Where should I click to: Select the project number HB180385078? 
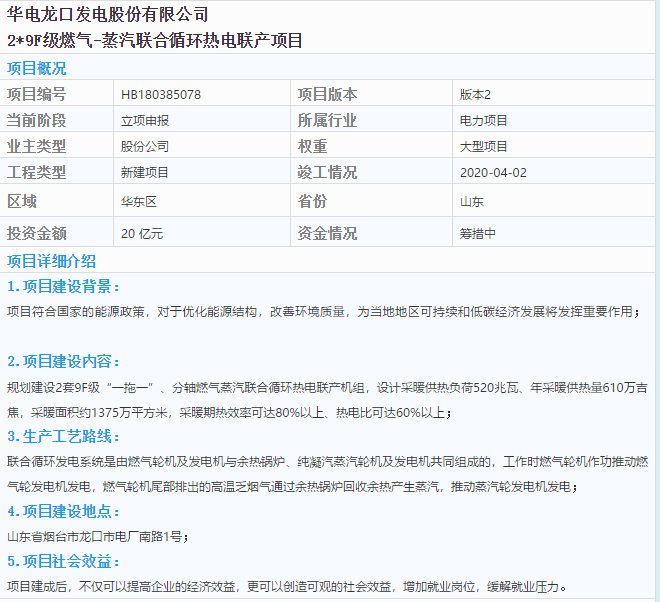click(161, 95)
